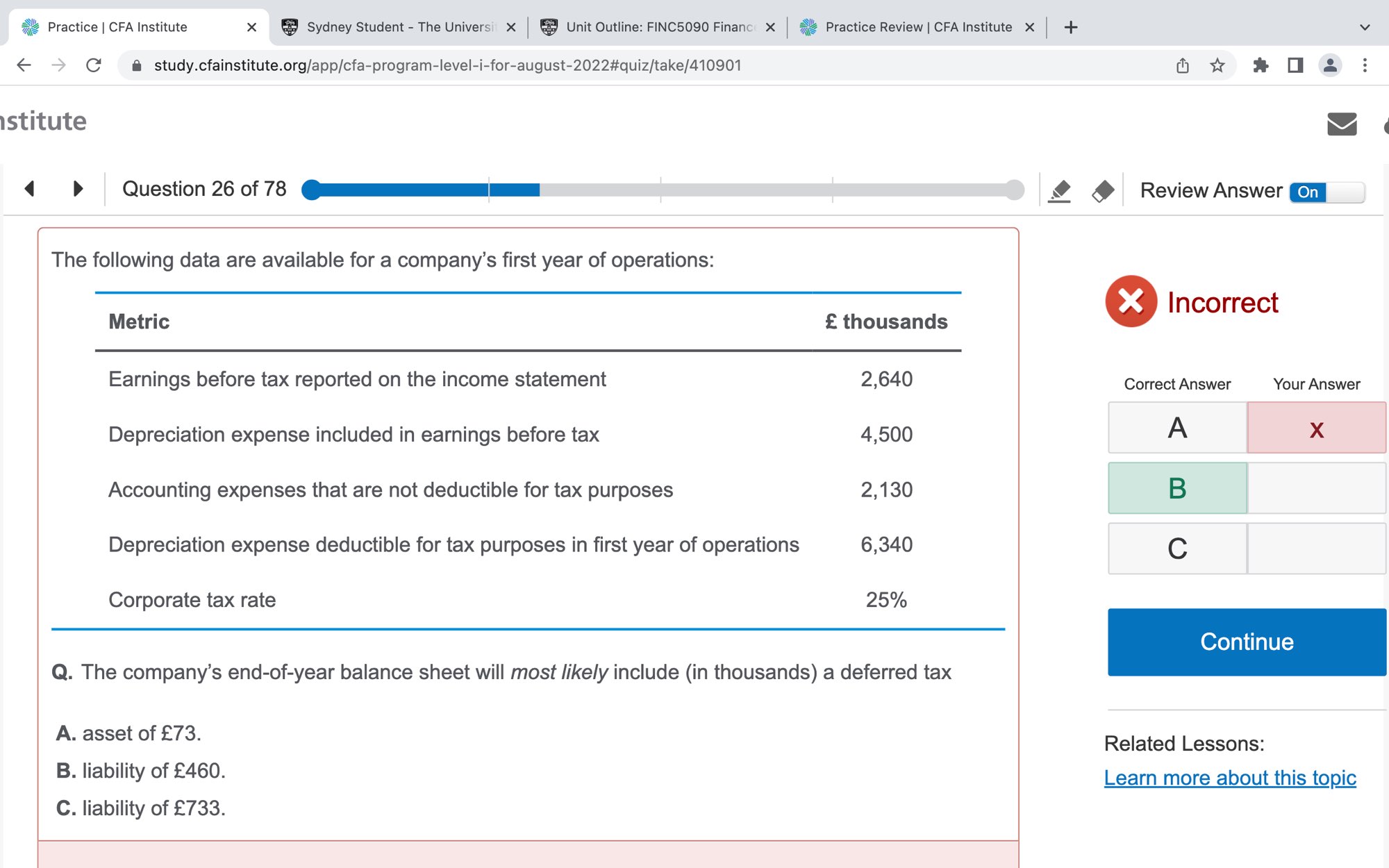Open the mail envelope icon
The height and width of the screenshot is (868, 1389).
click(1341, 124)
